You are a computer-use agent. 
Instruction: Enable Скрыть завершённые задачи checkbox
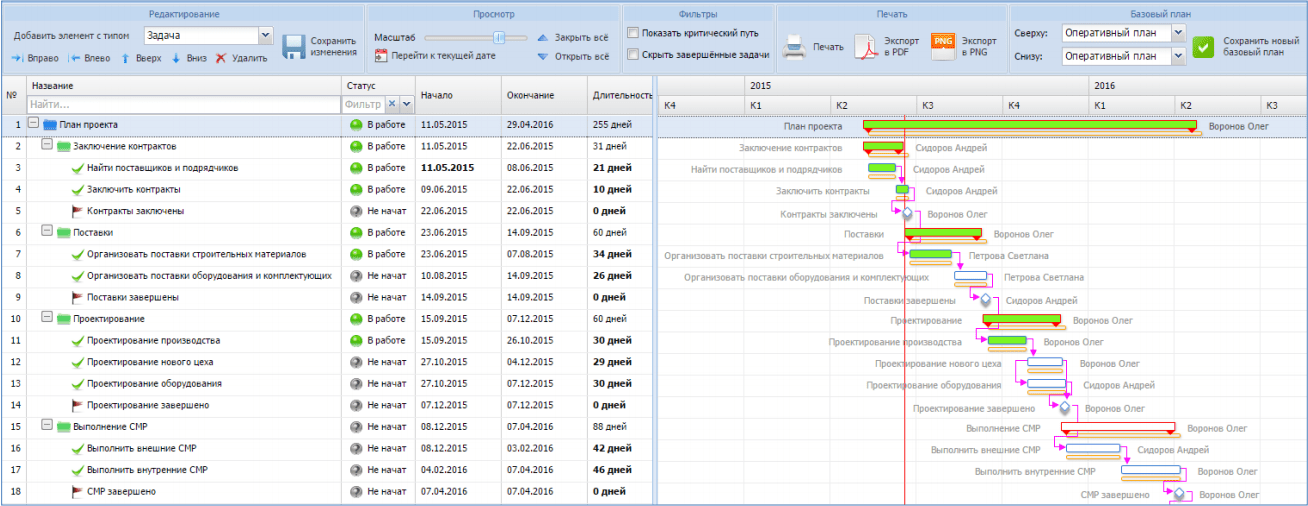(633, 54)
